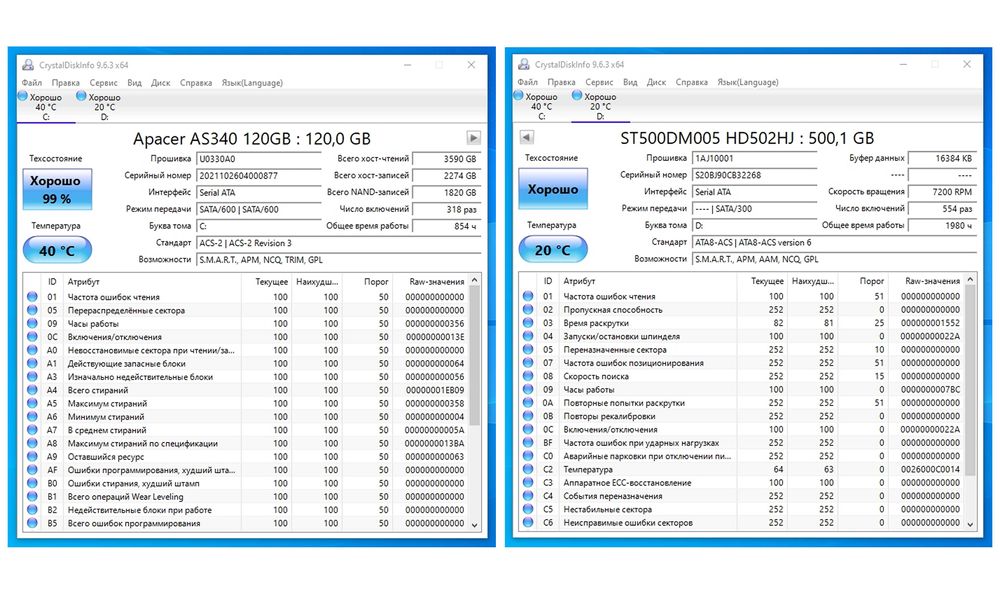This screenshot has height=594, width=1000.
Task: Click 20 °C temperature button in right window
Action: pos(553,249)
